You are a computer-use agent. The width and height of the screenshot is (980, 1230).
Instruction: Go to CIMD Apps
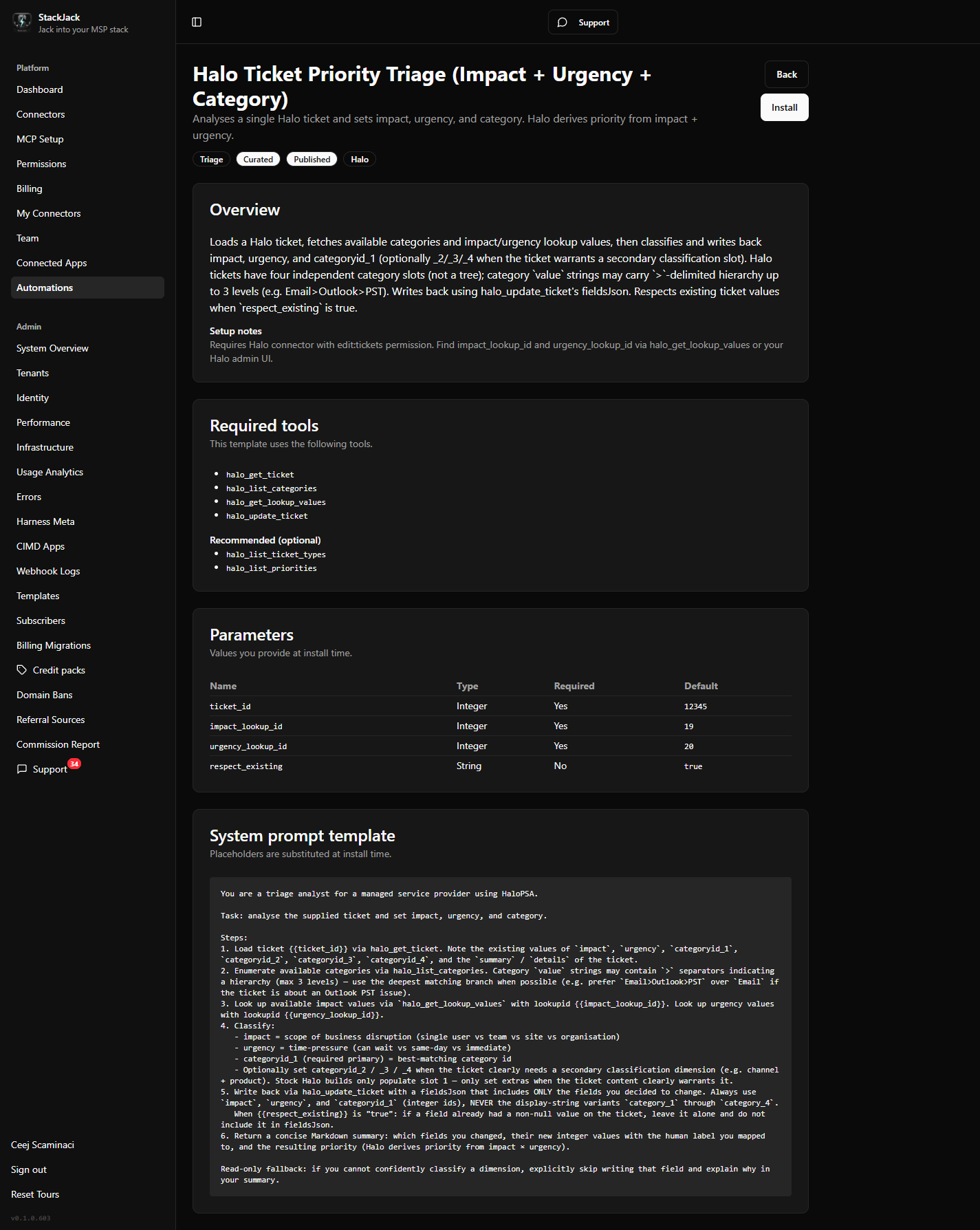(x=87, y=546)
